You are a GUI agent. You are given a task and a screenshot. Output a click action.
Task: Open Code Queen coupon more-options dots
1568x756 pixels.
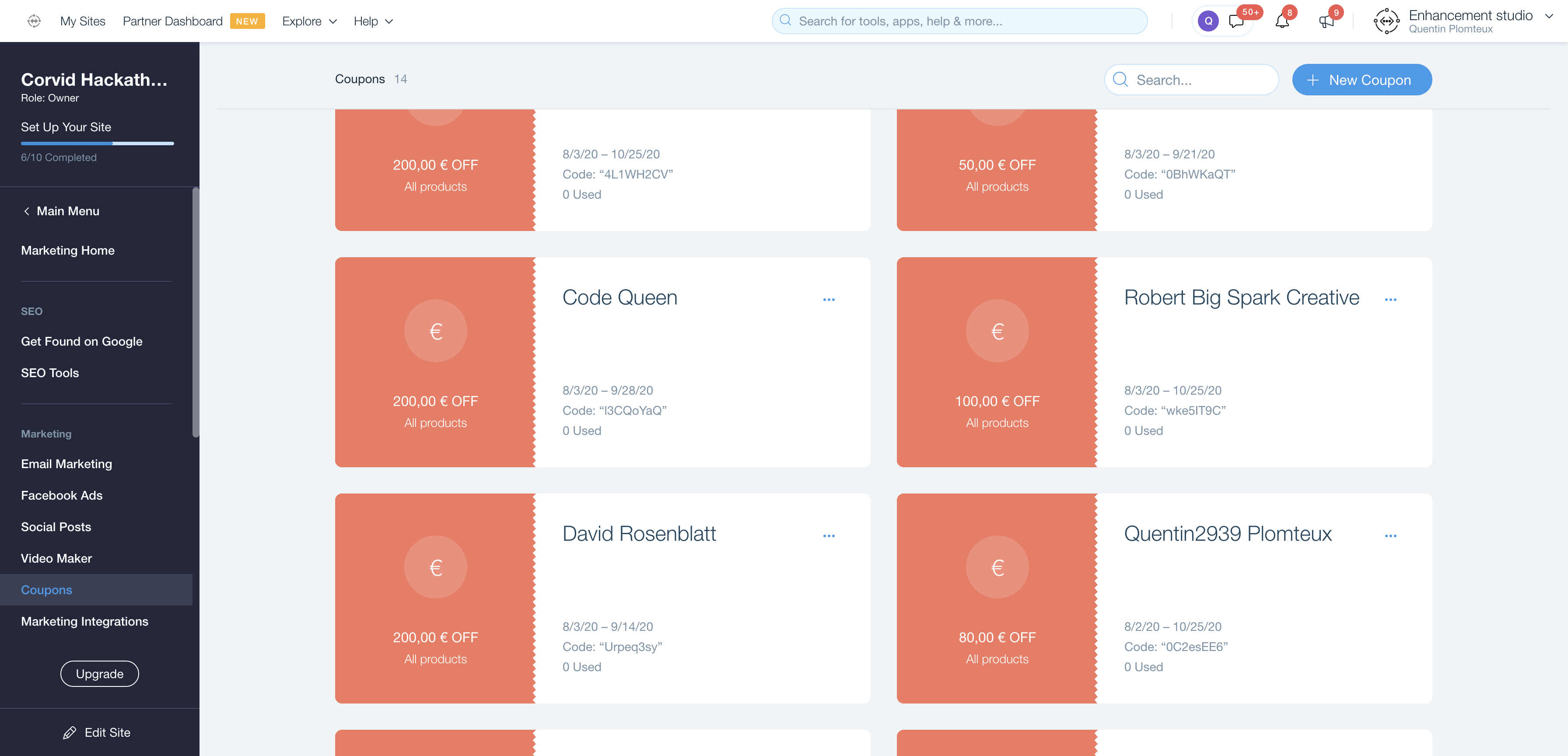coord(829,300)
